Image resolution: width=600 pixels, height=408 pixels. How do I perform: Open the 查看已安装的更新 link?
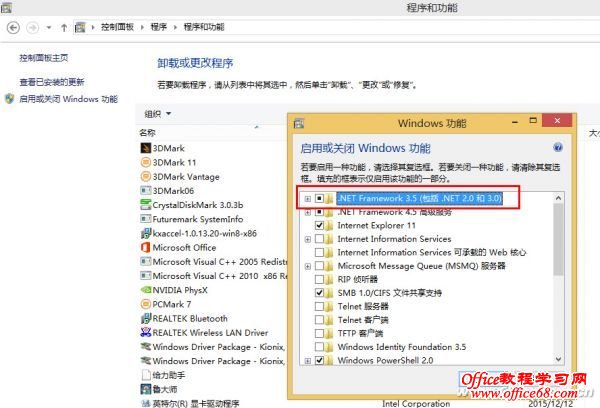pyautogui.click(x=52, y=82)
